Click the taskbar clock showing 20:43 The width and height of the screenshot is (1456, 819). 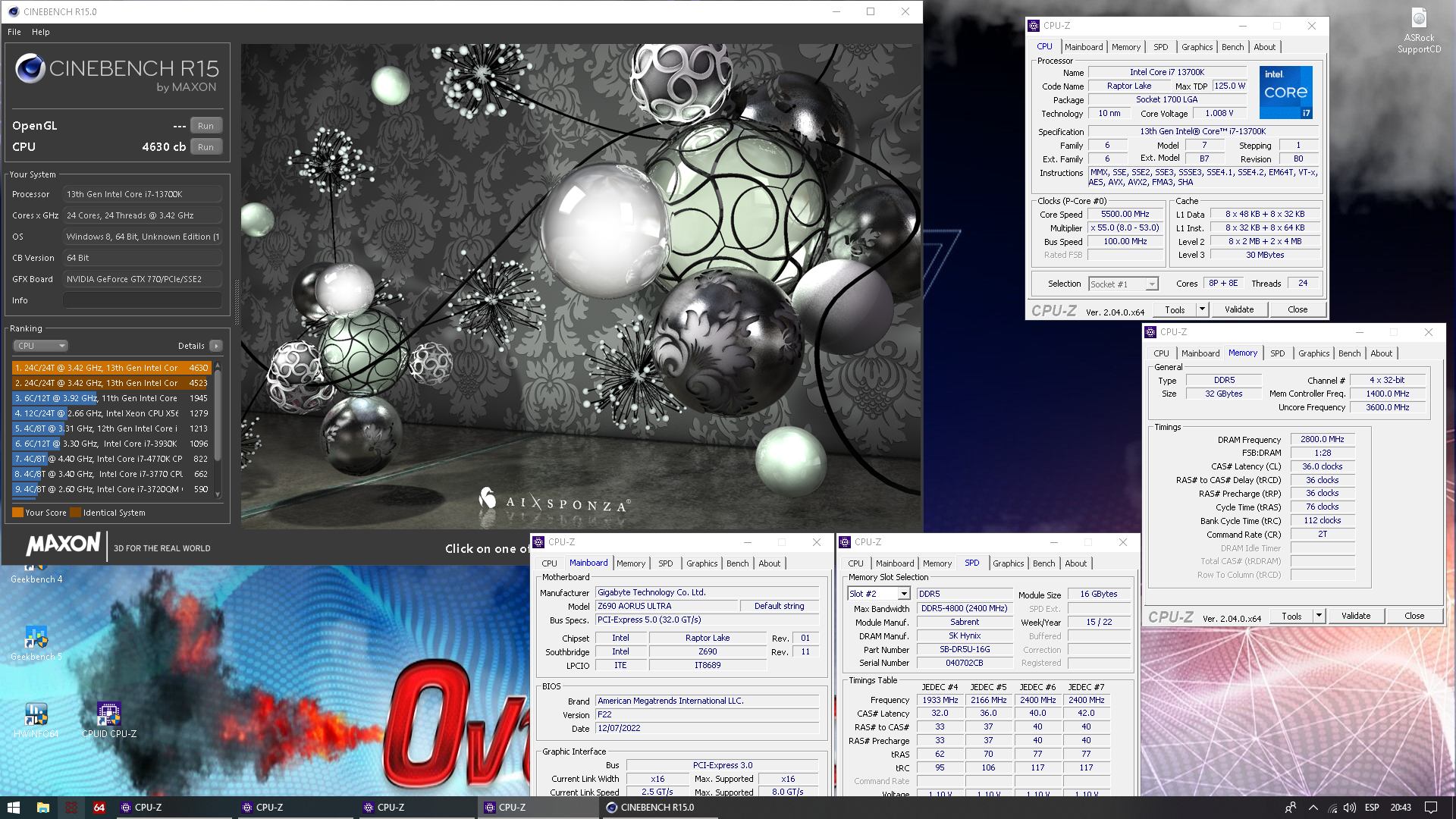[x=1400, y=808]
